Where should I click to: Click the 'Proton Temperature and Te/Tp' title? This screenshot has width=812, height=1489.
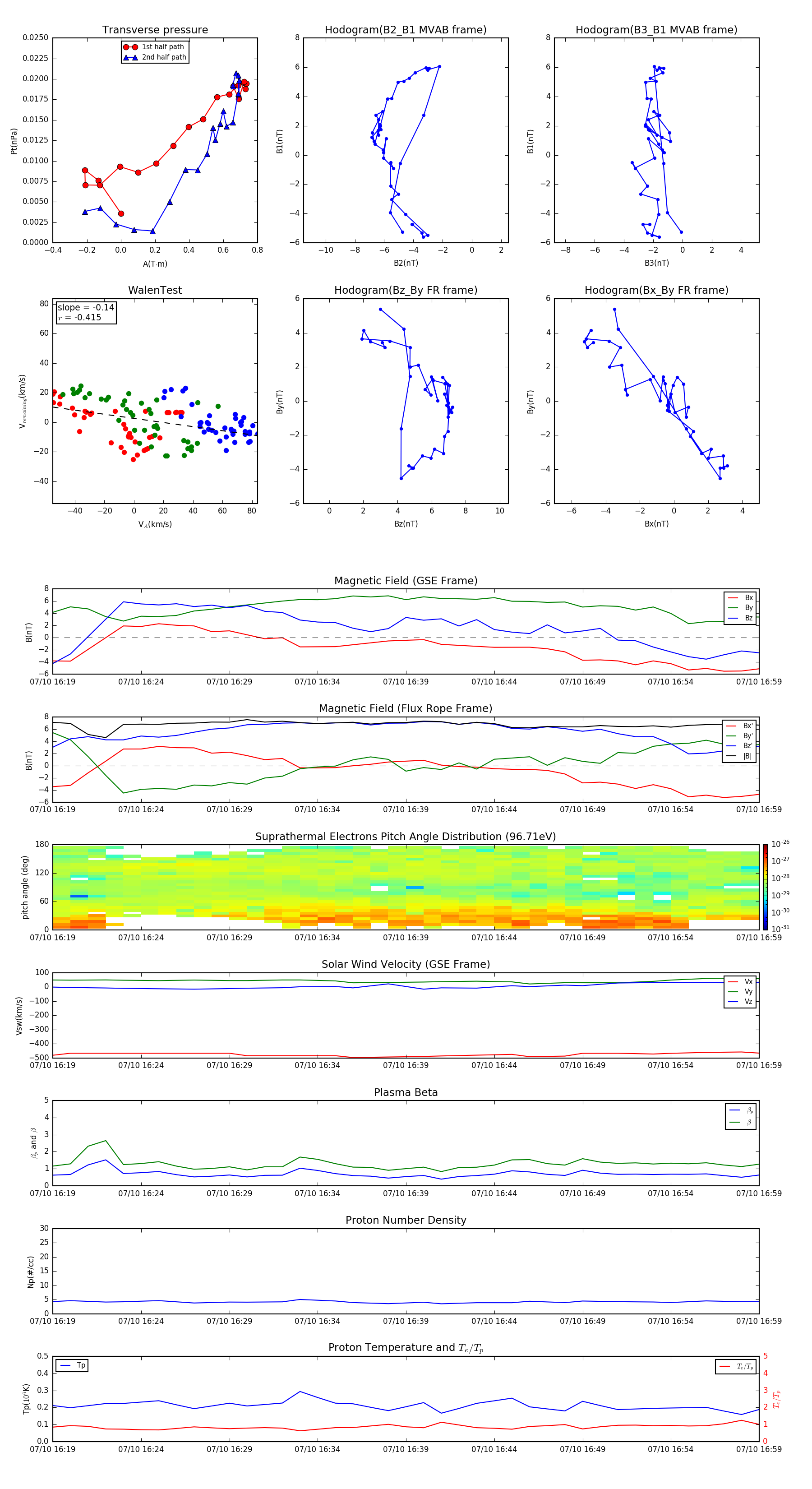(x=406, y=1347)
